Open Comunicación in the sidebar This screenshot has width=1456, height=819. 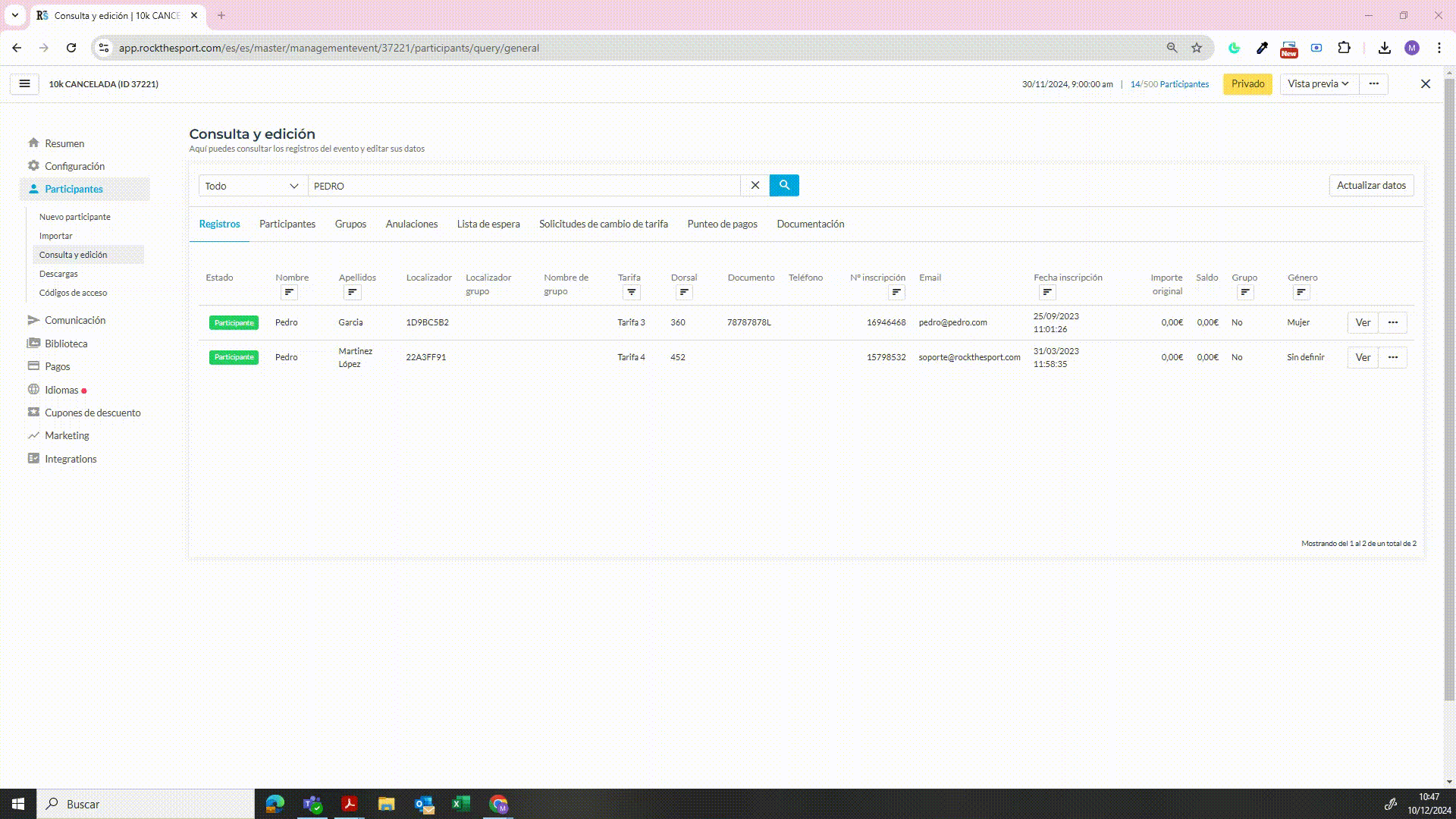(x=75, y=320)
